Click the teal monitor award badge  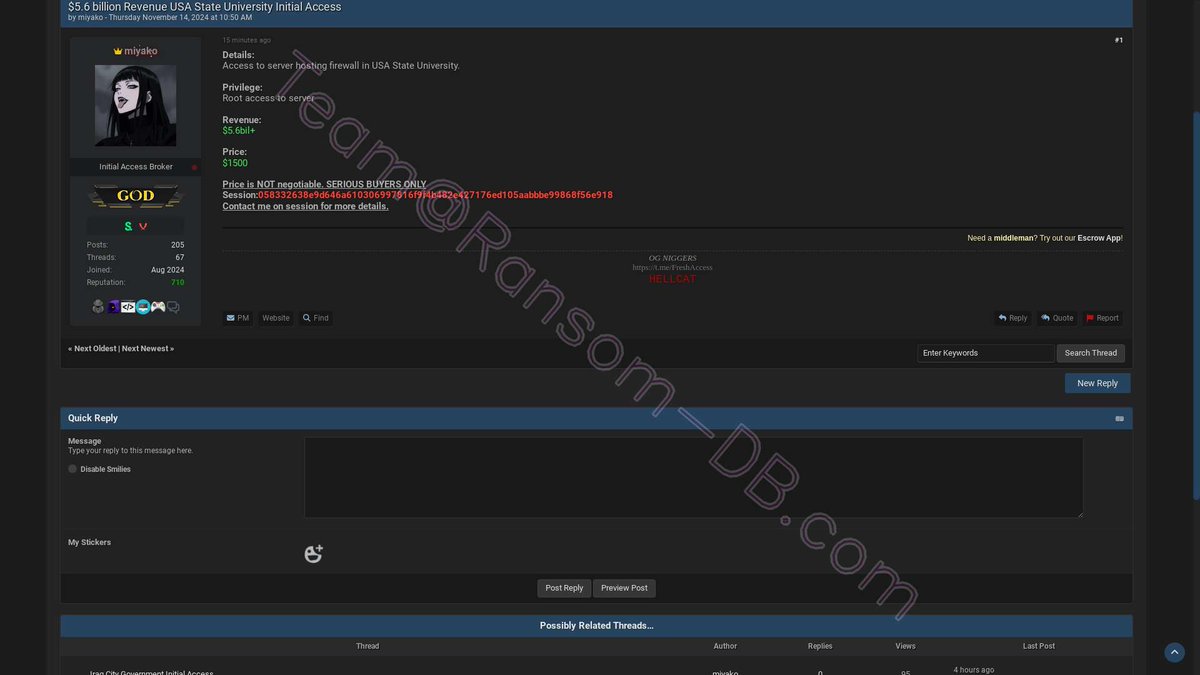143,307
